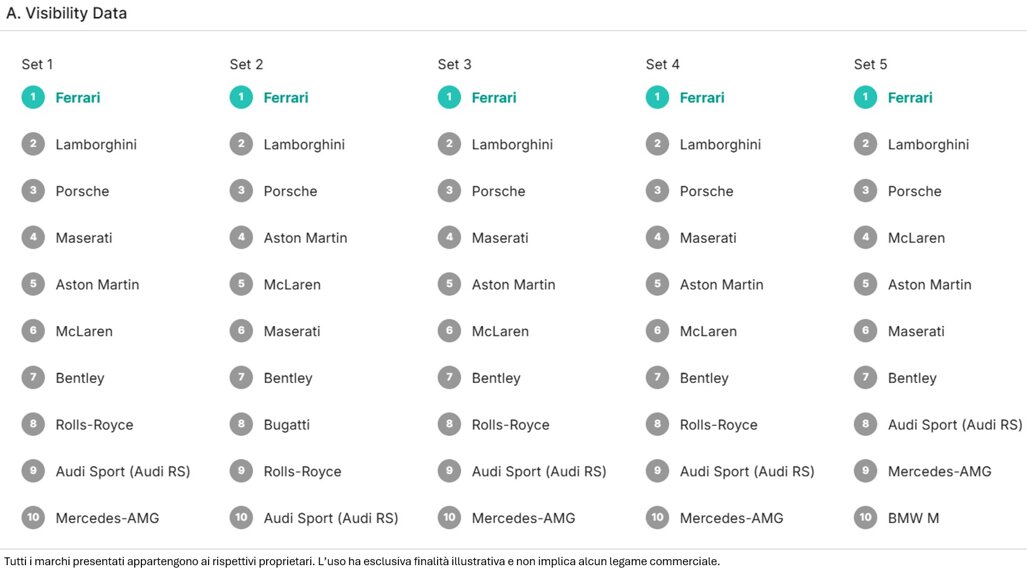This screenshot has height=570, width=1027.
Task: Select Mercedes-AMG in Set 1
Action: pos(107,518)
